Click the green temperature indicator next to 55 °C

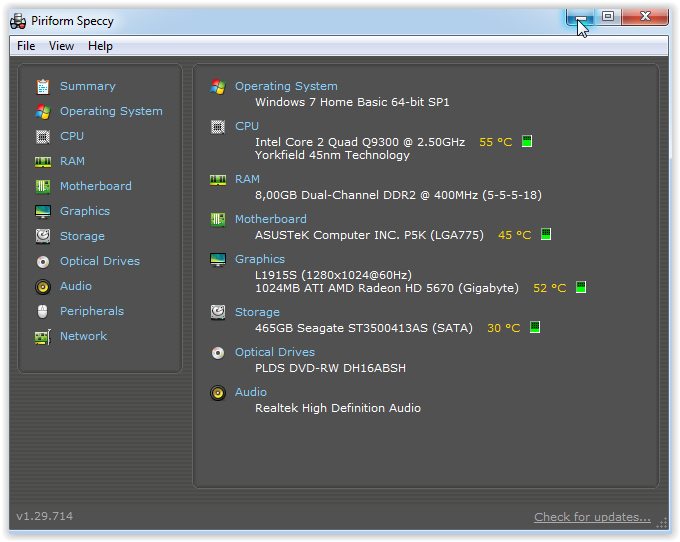coord(527,141)
